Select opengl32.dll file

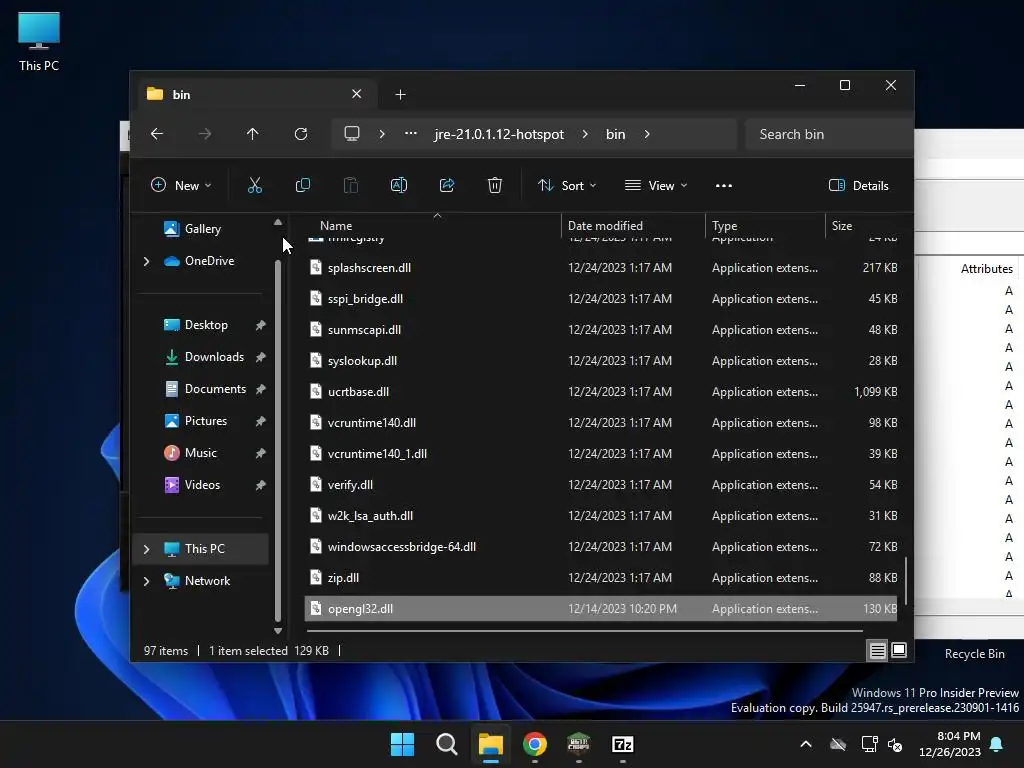(x=601, y=609)
